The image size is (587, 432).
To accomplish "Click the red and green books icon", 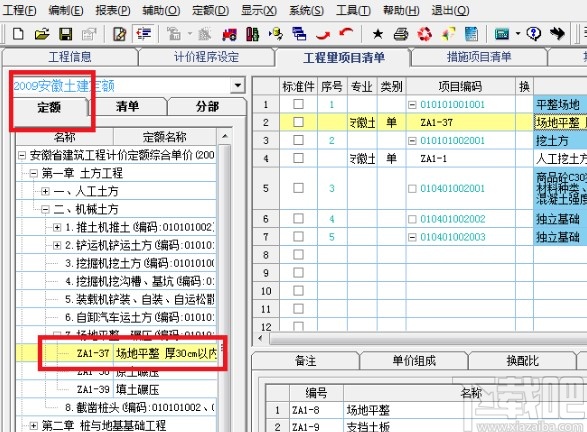I will pos(253,34).
